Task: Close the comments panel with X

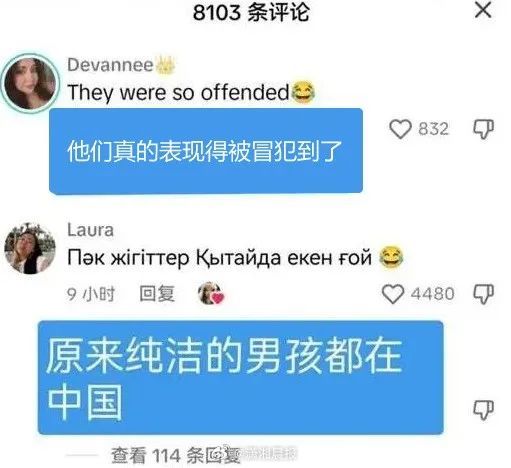Action: pos(483,10)
